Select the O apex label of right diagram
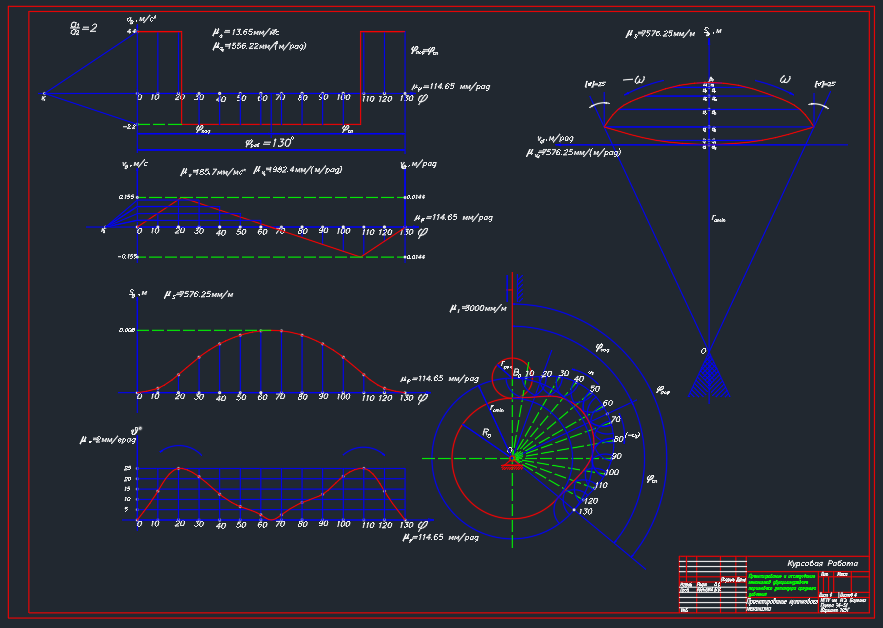Viewport: 883px width, 628px height. coord(703,351)
